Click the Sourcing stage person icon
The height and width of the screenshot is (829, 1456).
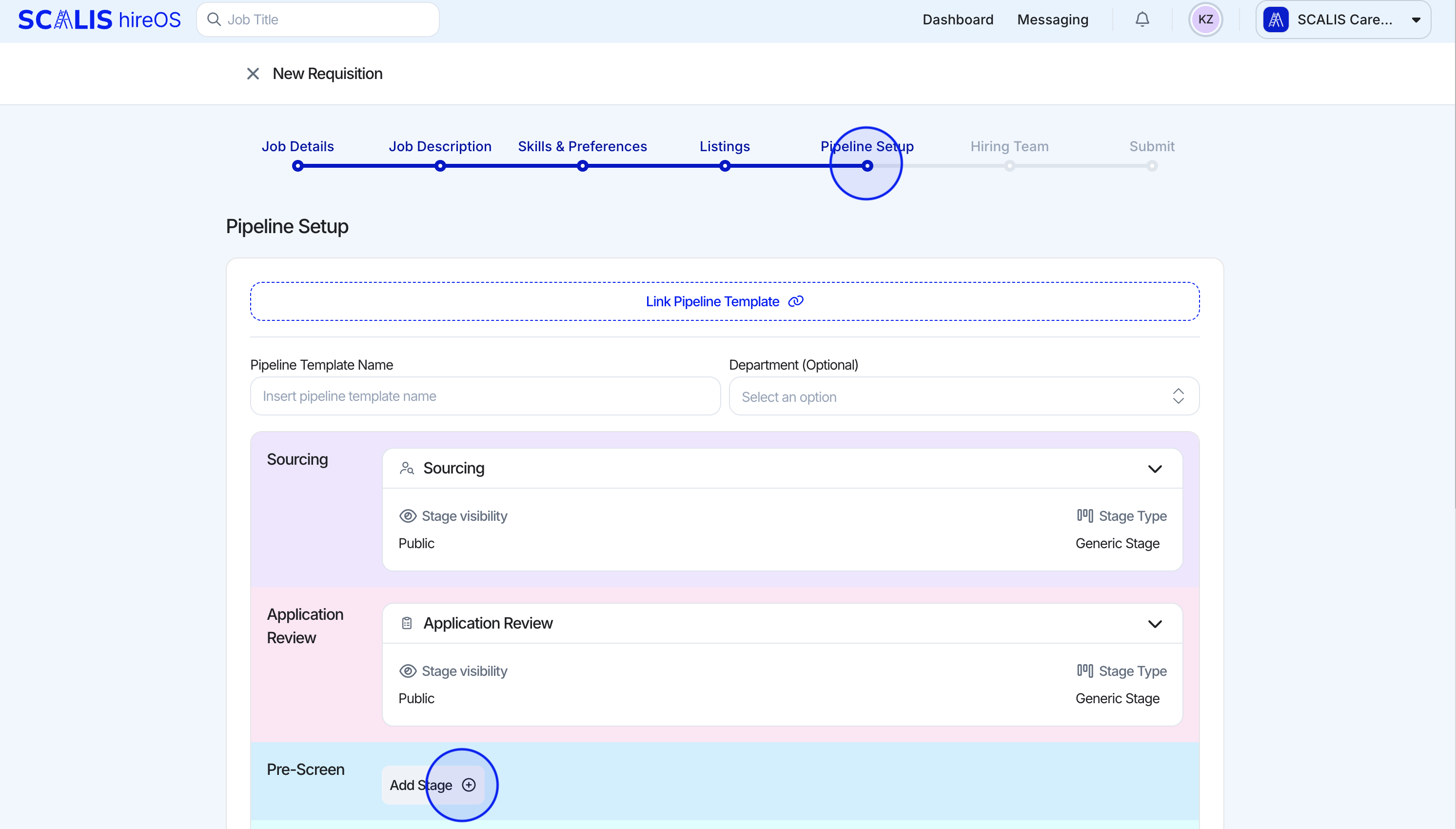[406, 468]
